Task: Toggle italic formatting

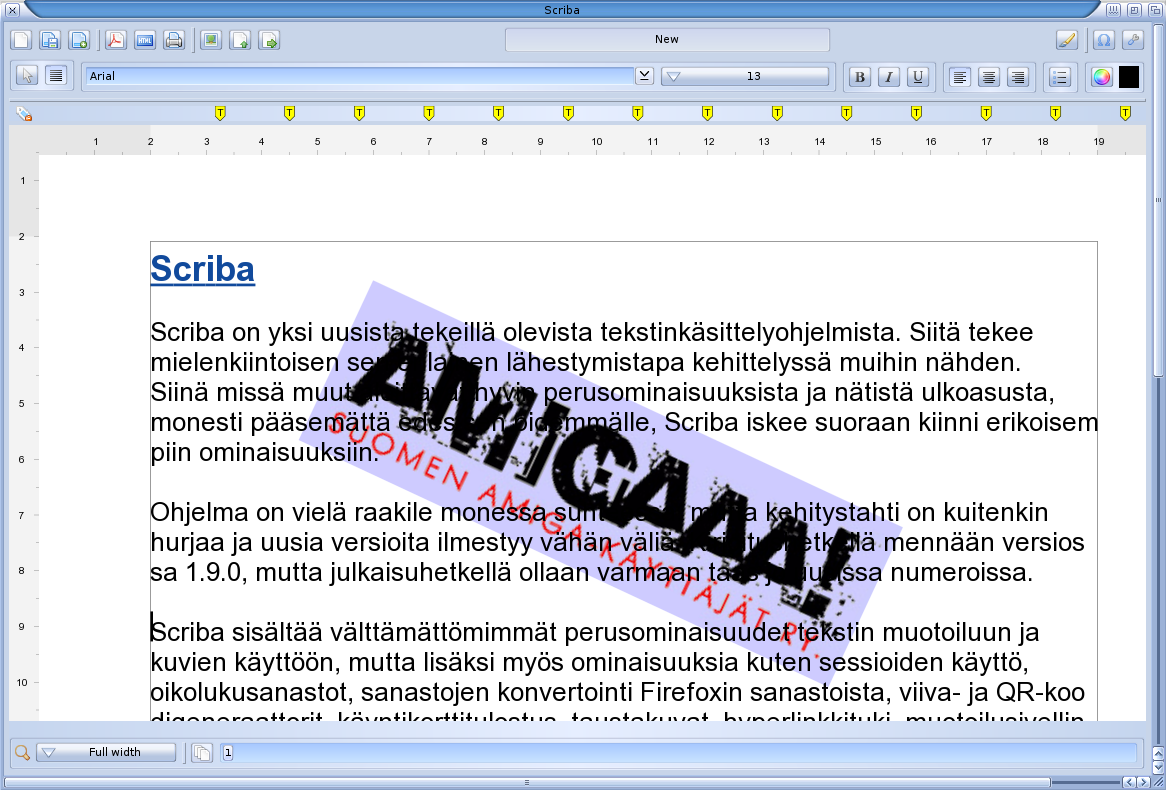Action: 889,77
